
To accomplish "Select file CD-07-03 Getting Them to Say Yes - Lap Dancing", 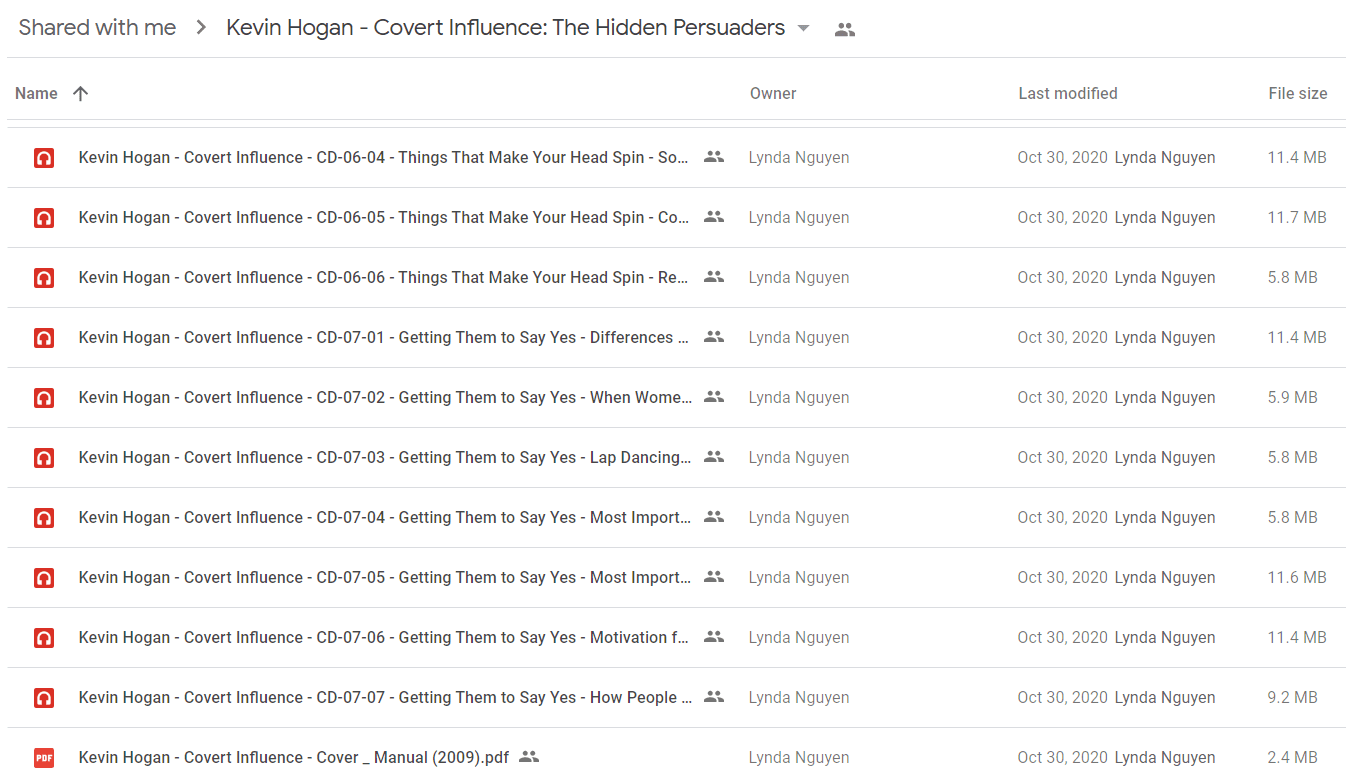I will [x=385, y=457].
